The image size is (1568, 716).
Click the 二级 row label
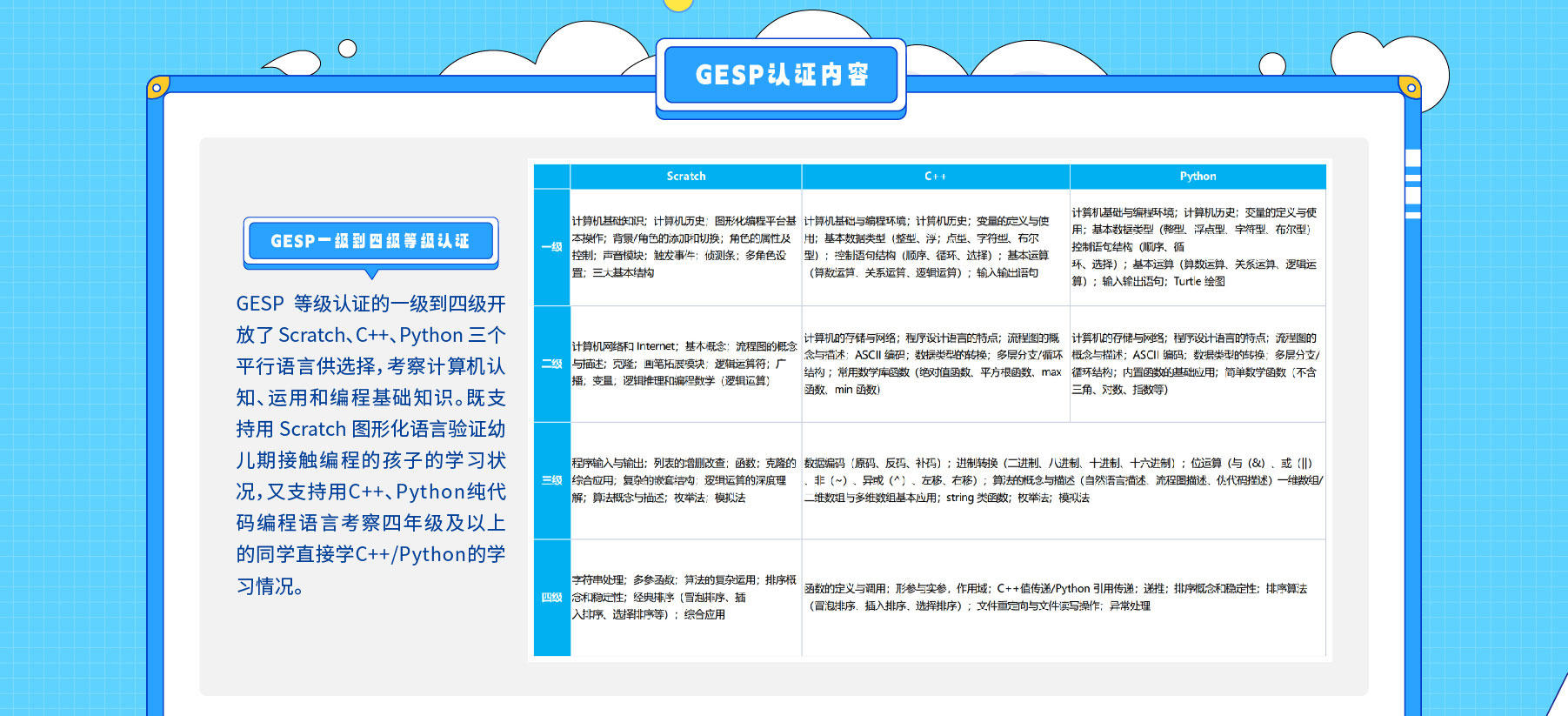click(551, 364)
